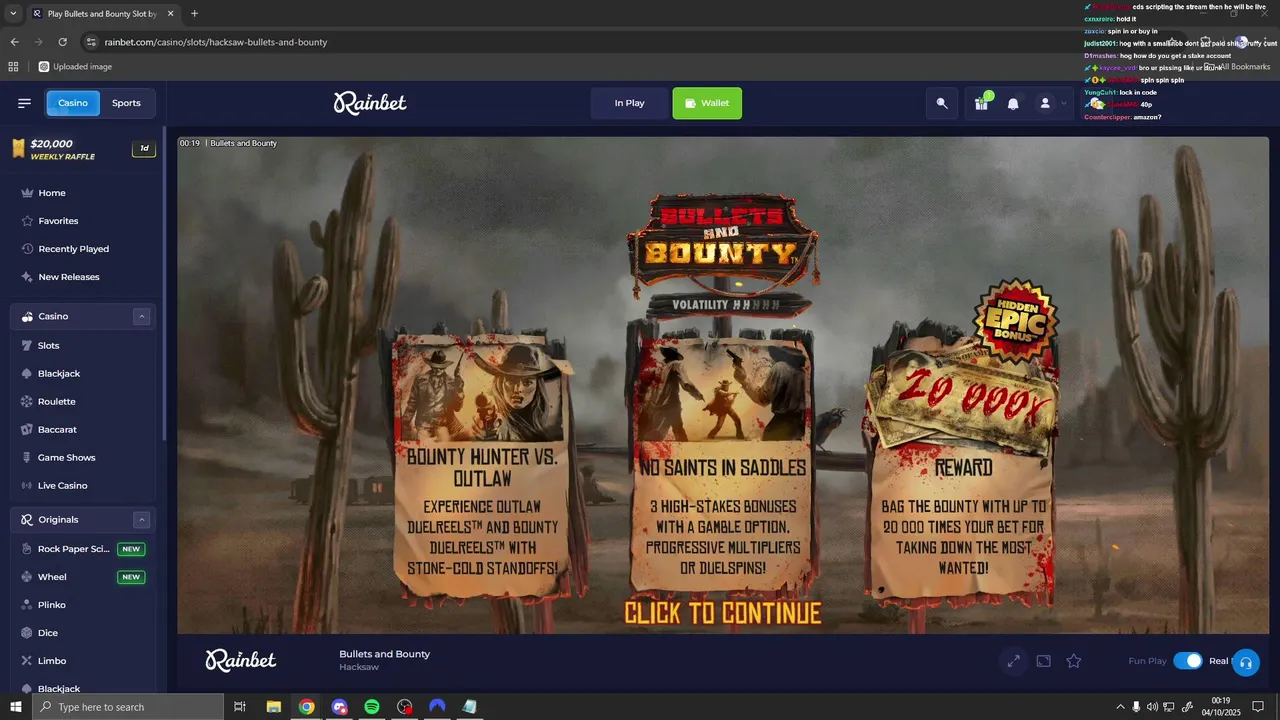This screenshot has width=1280, height=720.
Task: Open tab search dropdown arrow
Action: [12, 14]
